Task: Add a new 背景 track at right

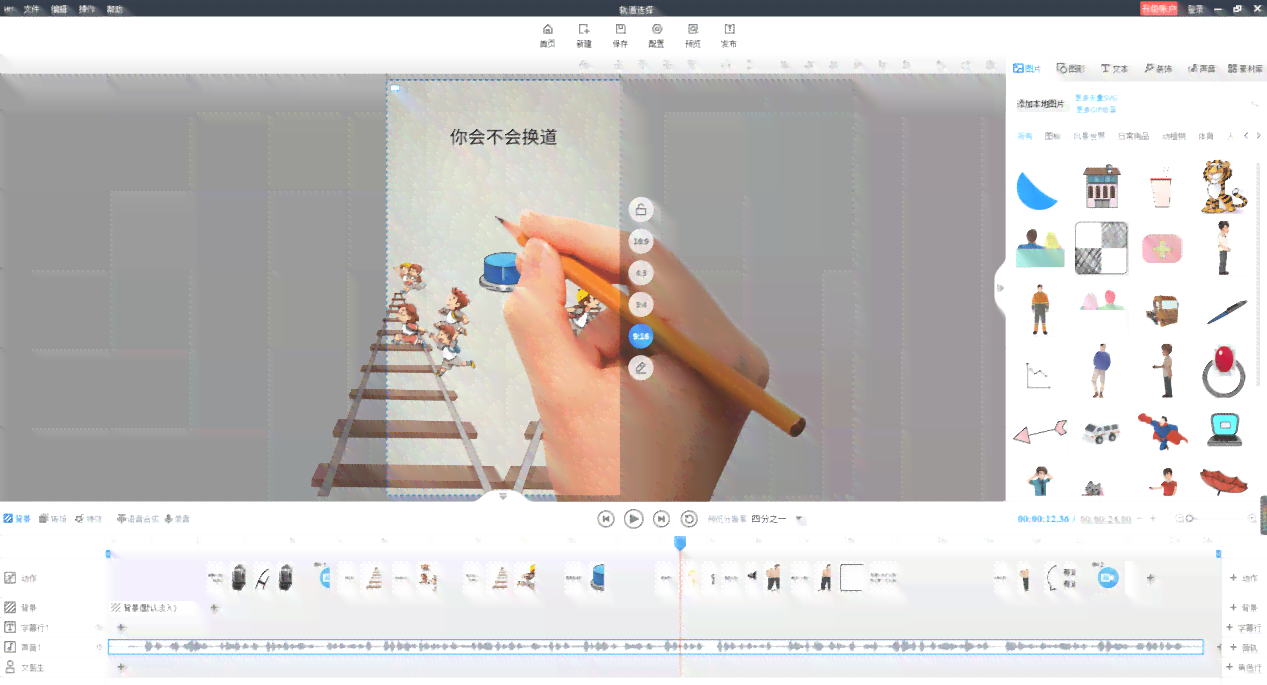Action: pyautogui.click(x=1244, y=607)
